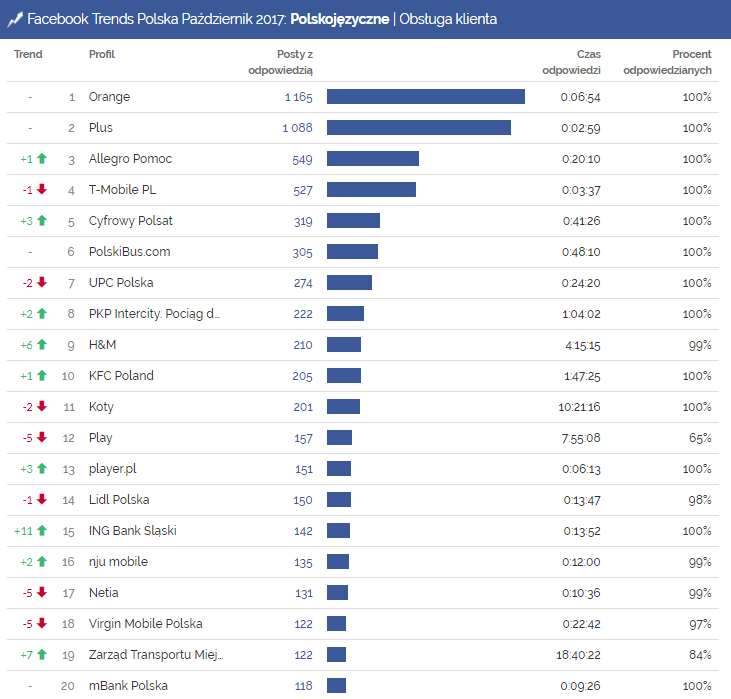This screenshot has height=699, width=731.
Task: Click the trend chart icon in header
Action: (15, 19)
